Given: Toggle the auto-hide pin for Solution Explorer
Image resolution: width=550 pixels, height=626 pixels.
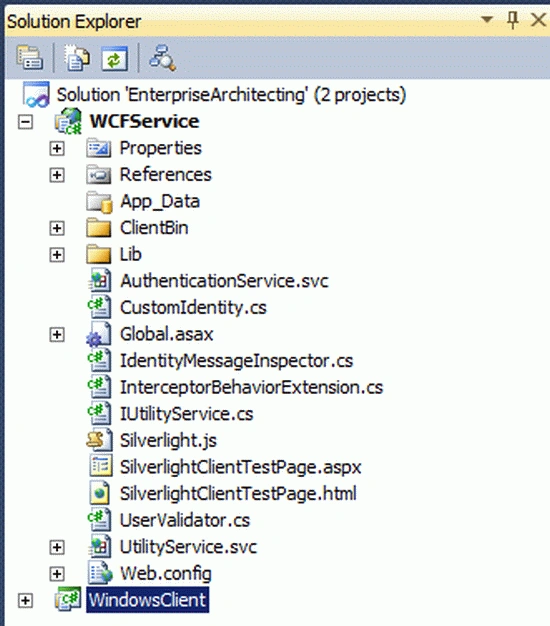Looking at the screenshot, I should [x=512, y=19].
